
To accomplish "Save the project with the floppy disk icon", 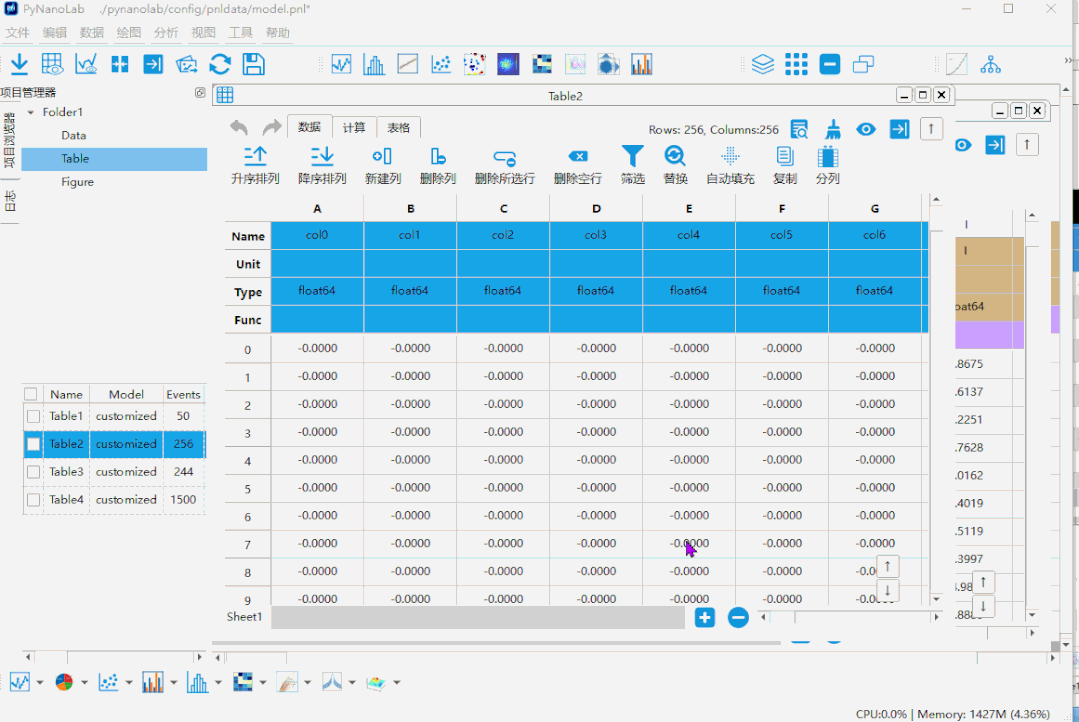I will click(254, 64).
